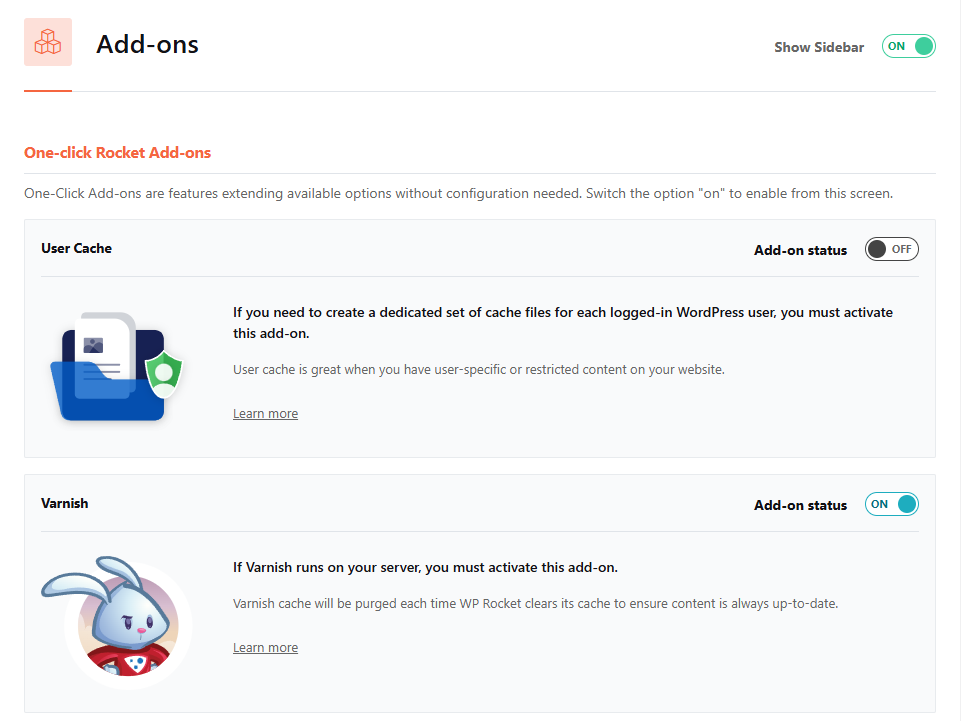The width and height of the screenshot is (961, 721).
Task: Open Learn more link for User Cache
Action: click(x=265, y=414)
